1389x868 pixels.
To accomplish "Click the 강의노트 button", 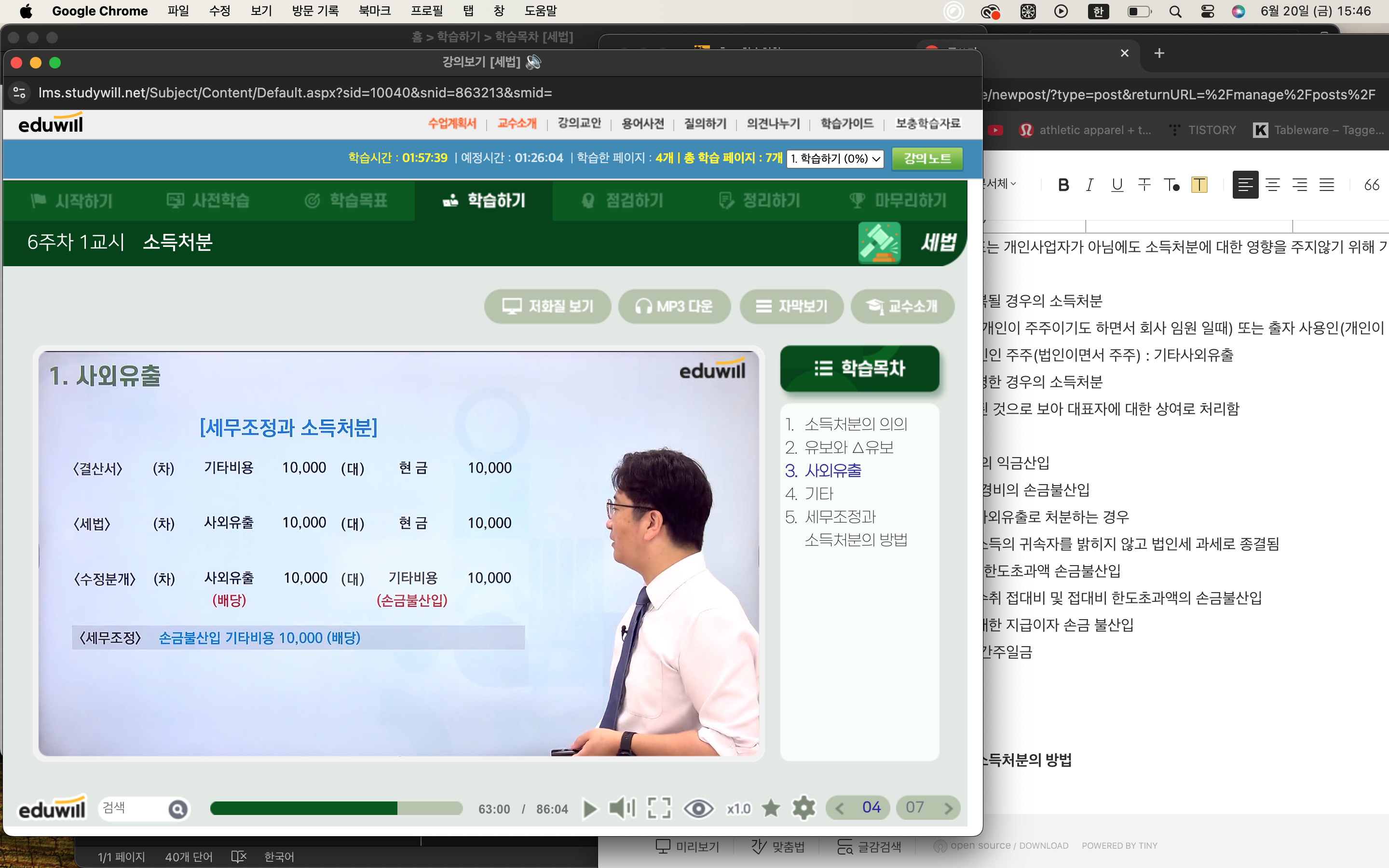I will 927,159.
